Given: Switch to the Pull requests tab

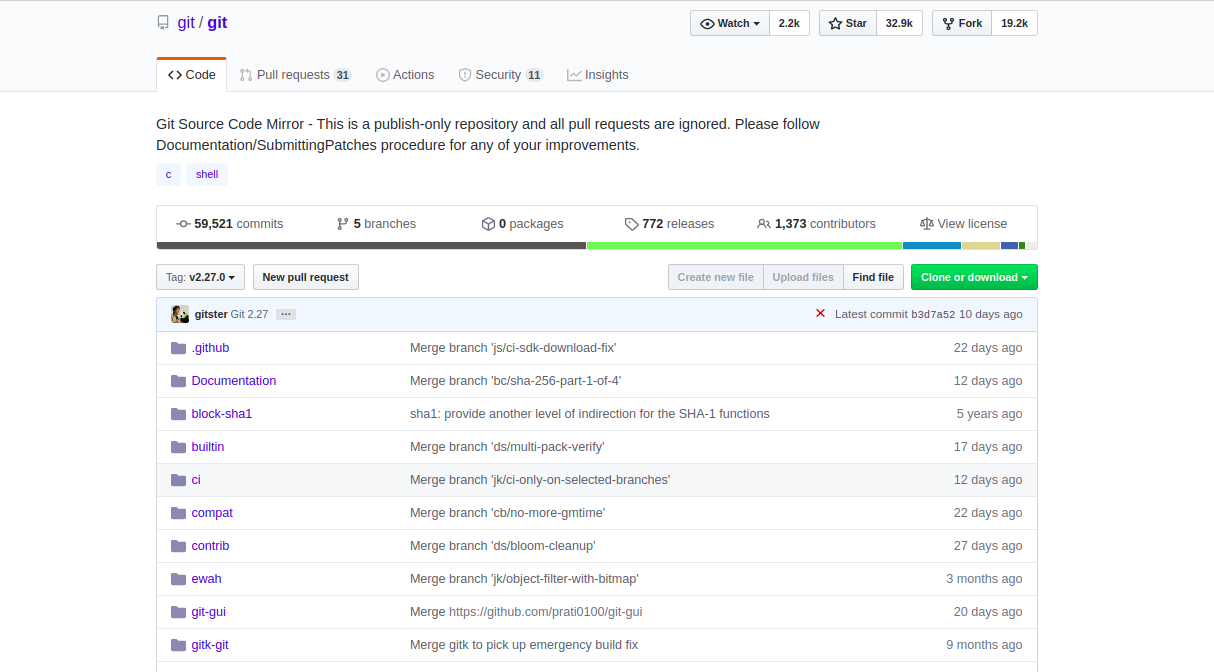Looking at the screenshot, I should coord(295,75).
